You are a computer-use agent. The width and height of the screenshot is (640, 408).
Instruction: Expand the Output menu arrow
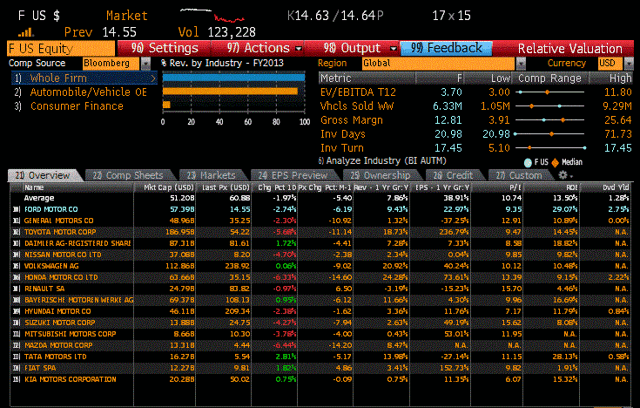tap(393, 49)
